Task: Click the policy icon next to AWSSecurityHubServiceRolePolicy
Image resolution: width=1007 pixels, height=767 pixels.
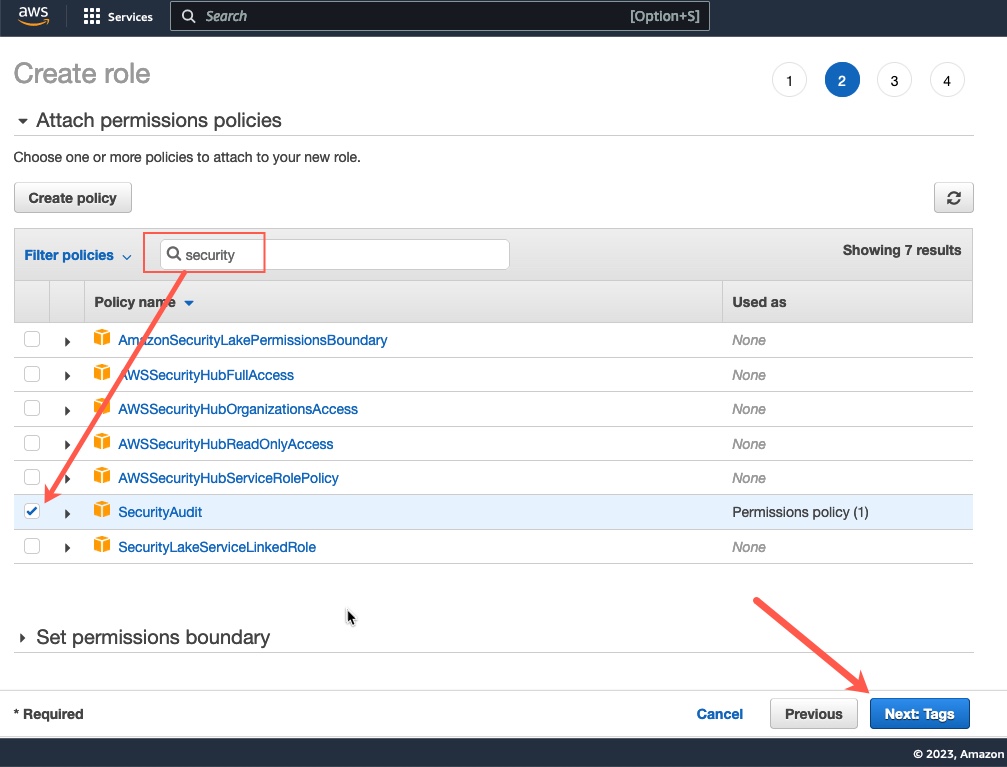Action: point(101,477)
